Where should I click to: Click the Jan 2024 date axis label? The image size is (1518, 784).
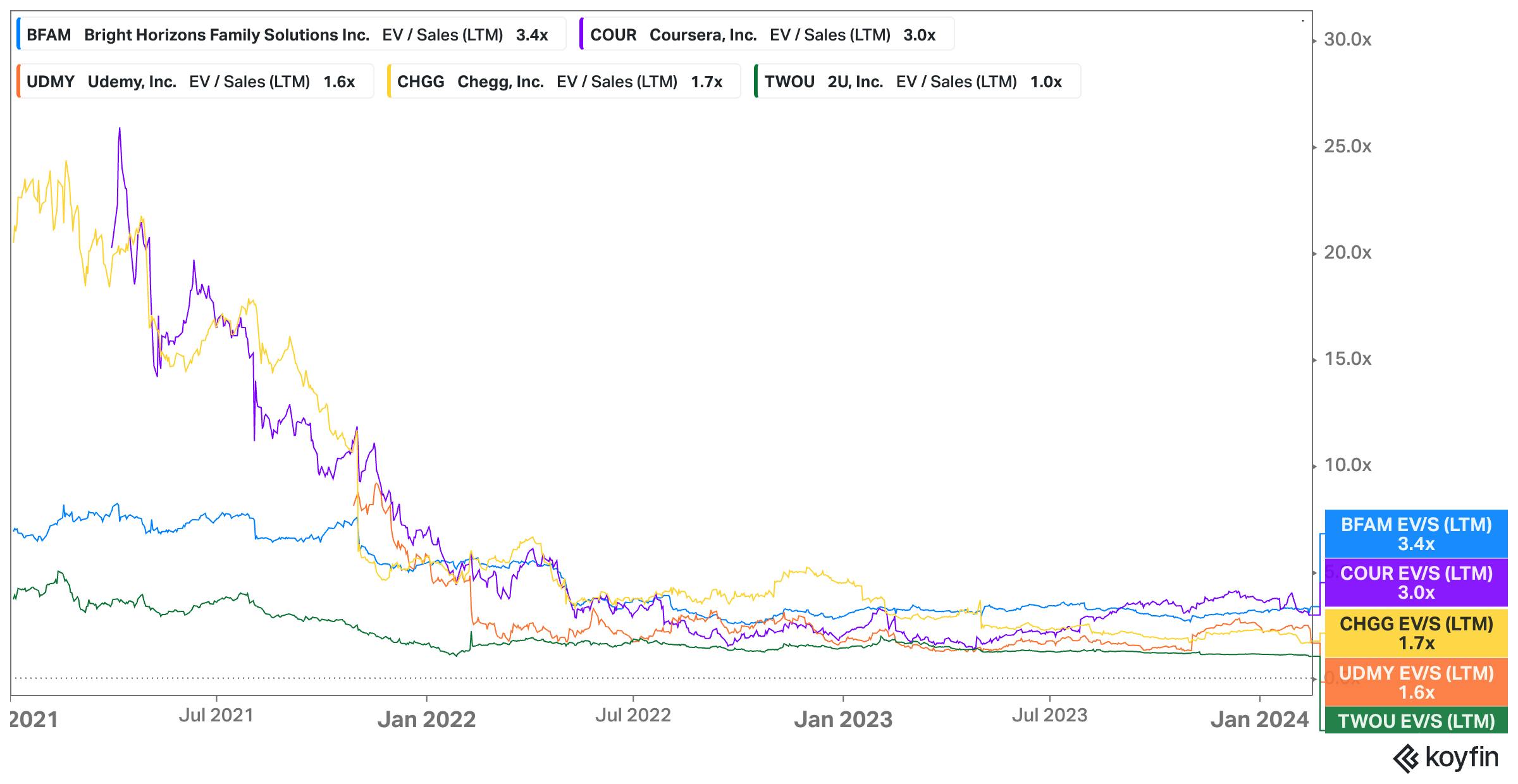tap(1259, 720)
